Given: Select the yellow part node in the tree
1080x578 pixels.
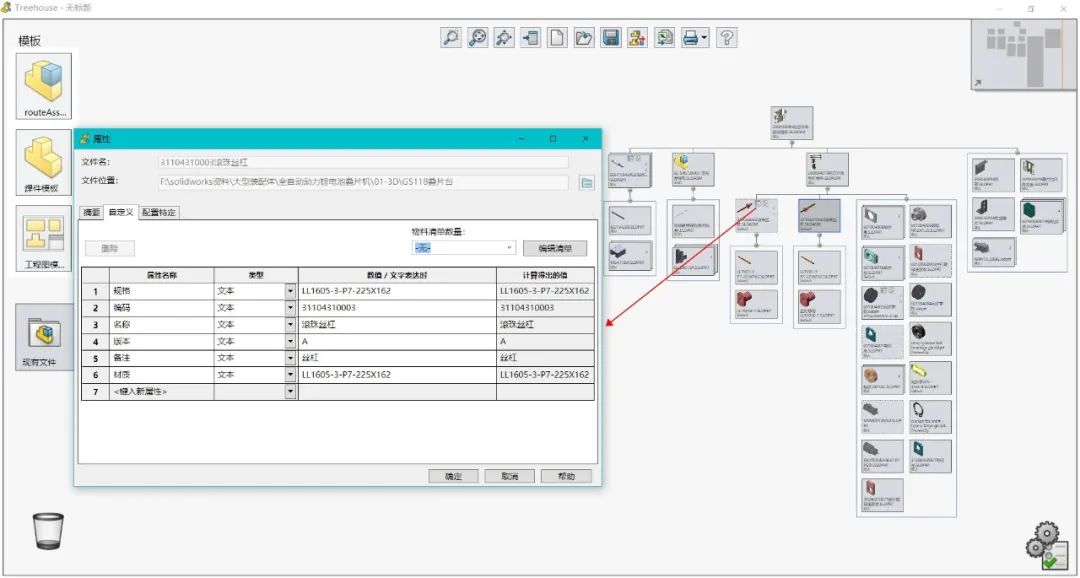Looking at the screenshot, I should coord(931,378).
